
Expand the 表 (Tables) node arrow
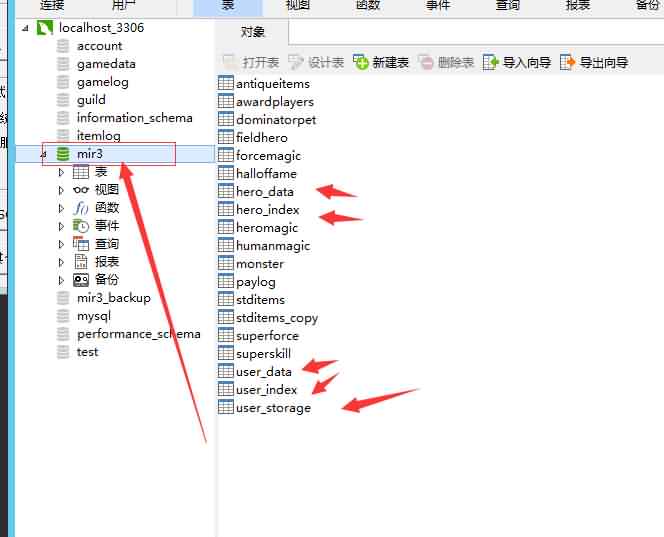pos(62,172)
